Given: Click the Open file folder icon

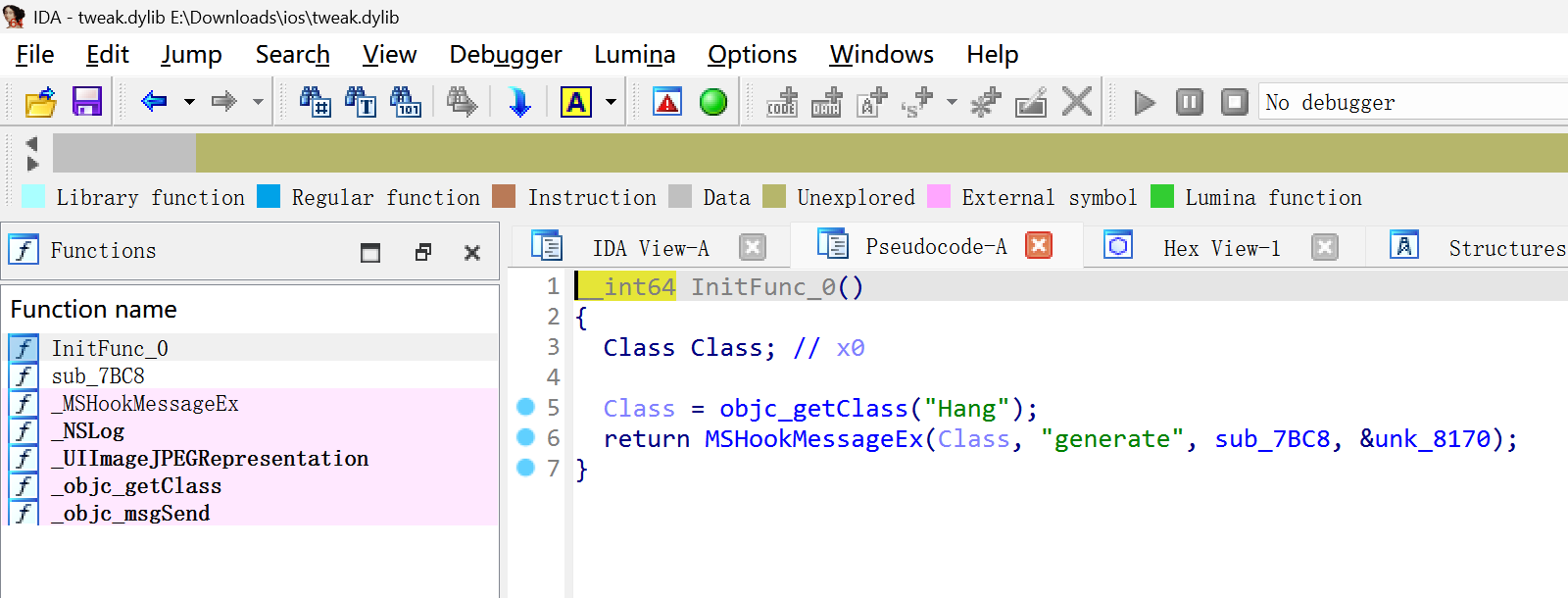Looking at the screenshot, I should pos(41,102).
